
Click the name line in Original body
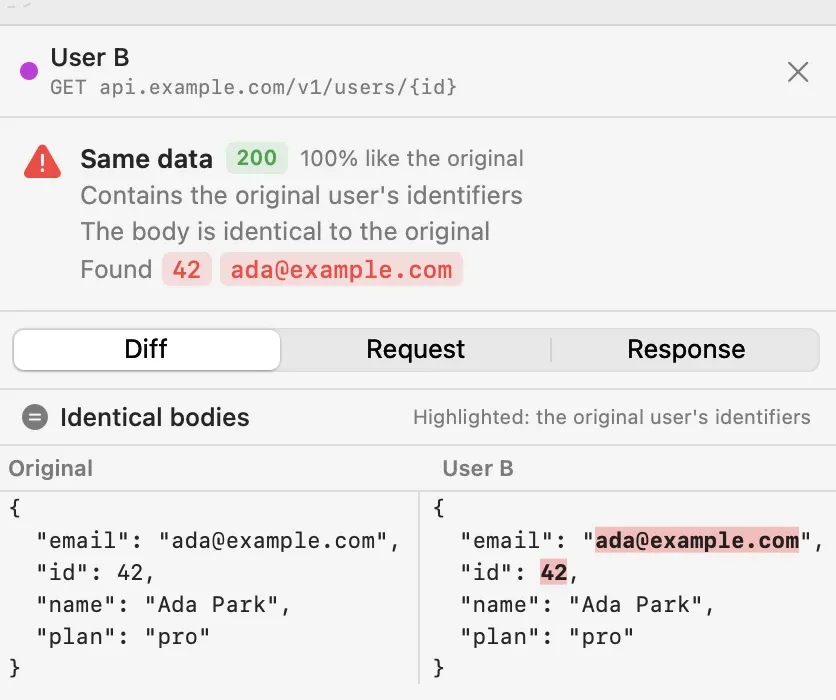coord(163,605)
